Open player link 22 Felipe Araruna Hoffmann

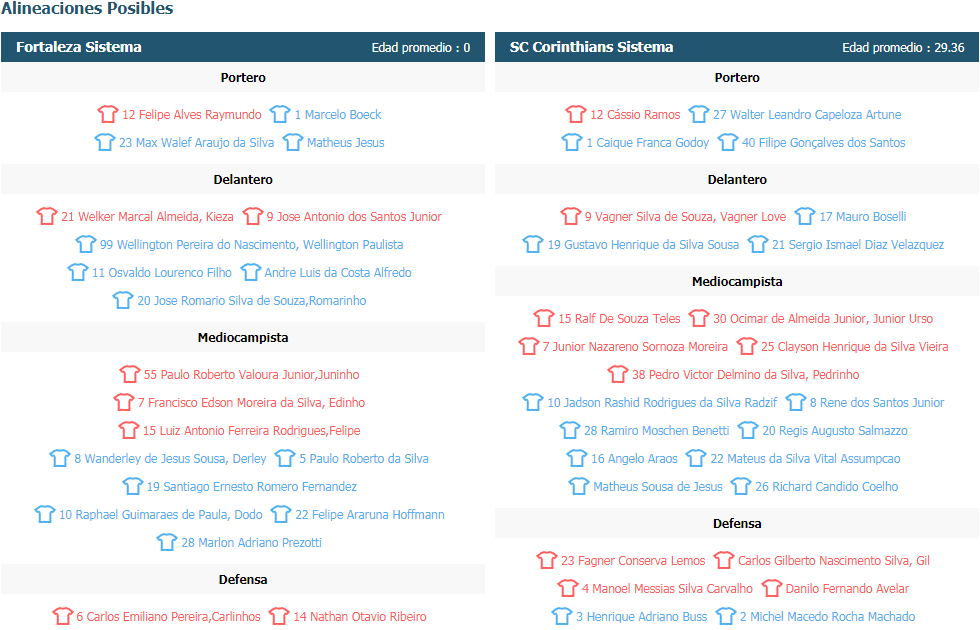370,515
